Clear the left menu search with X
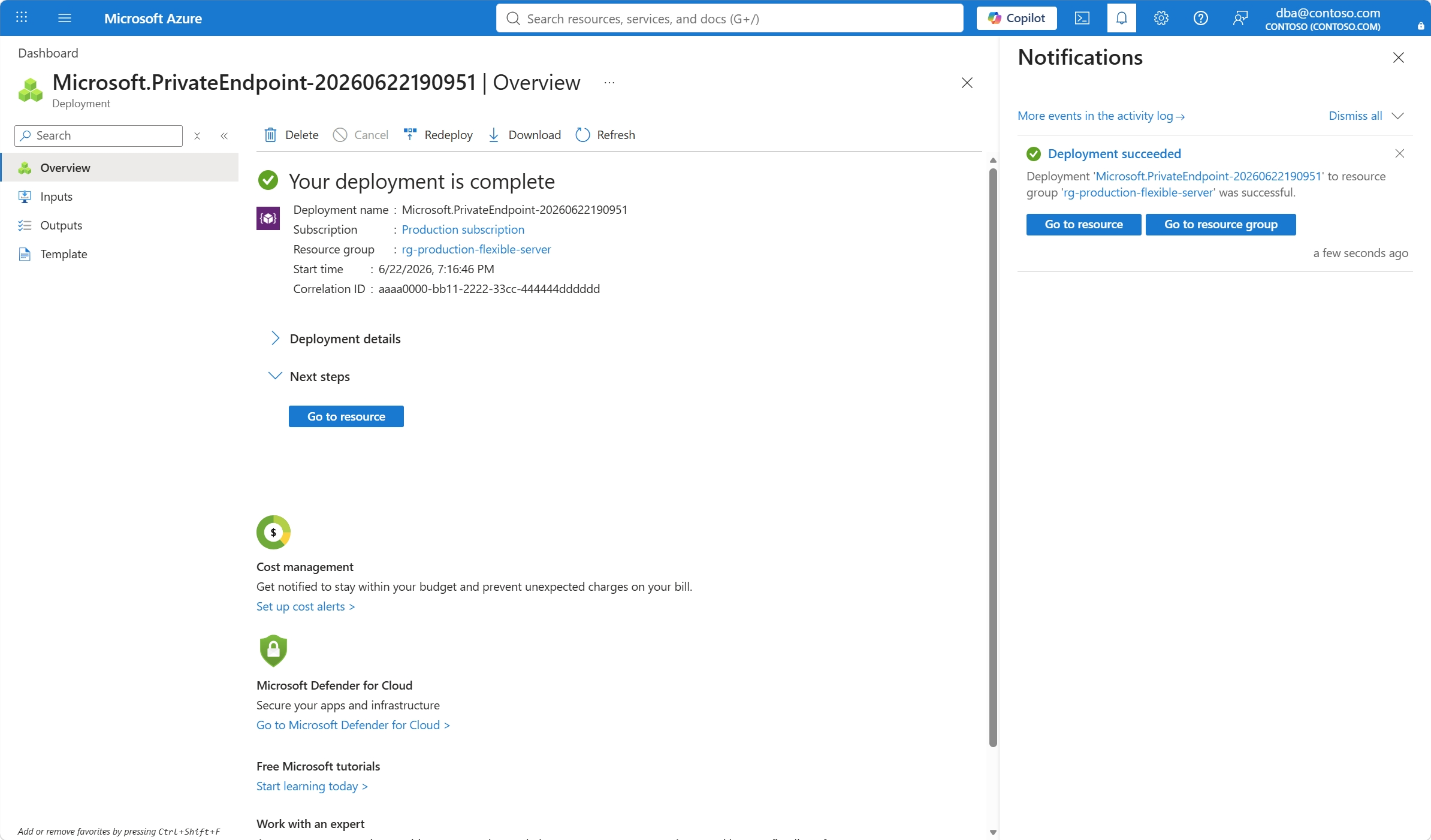This screenshot has width=1431, height=840. click(197, 136)
